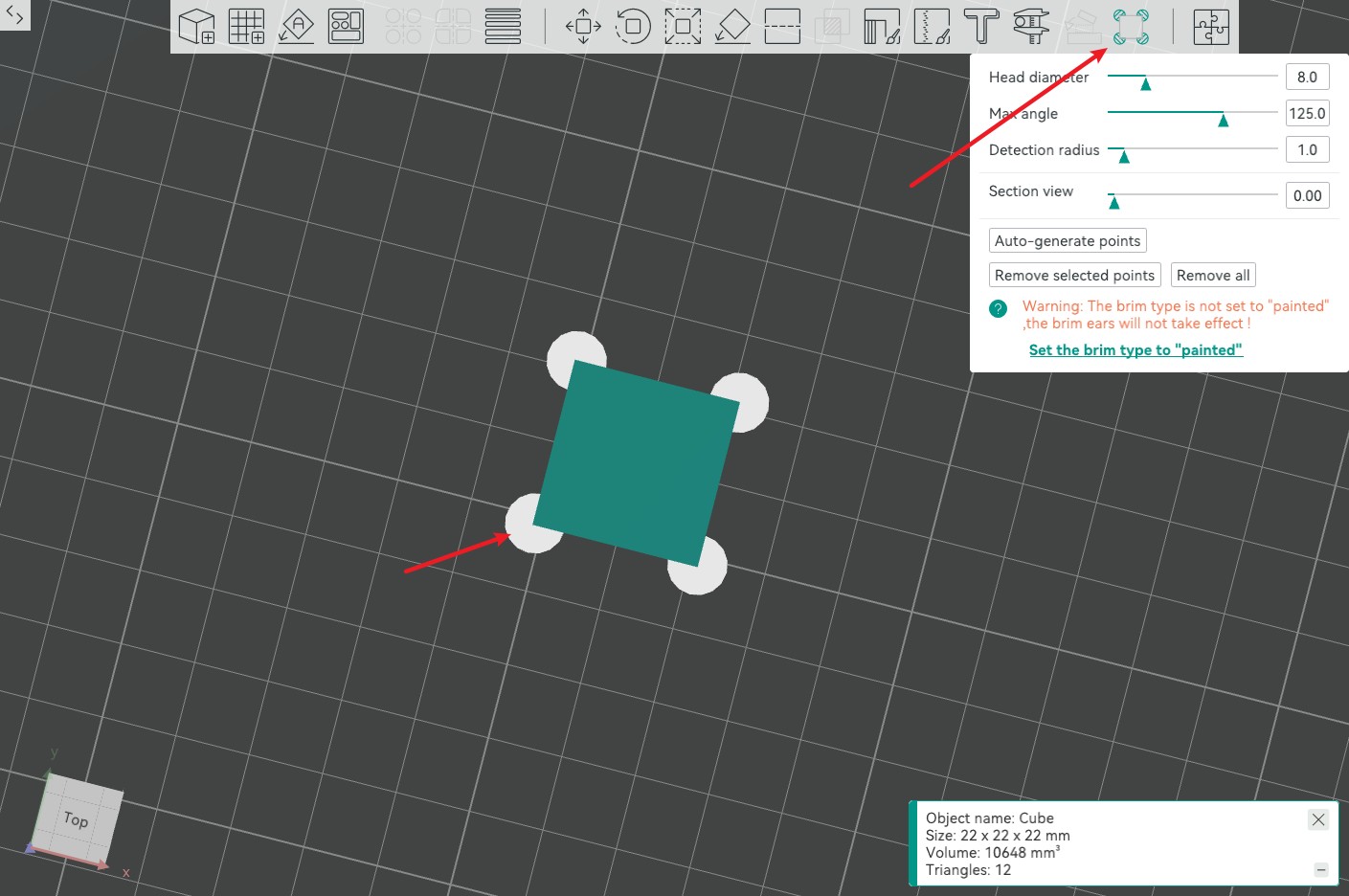Activate the Rotate tool
Screen dimensions: 1349x896
click(633, 27)
